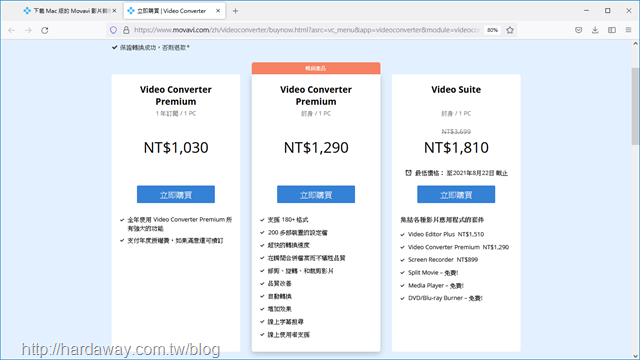Click the checkmark beside 全年使用 Video Converter Premium
The width and height of the screenshot is (640, 360).
(x=122, y=220)
